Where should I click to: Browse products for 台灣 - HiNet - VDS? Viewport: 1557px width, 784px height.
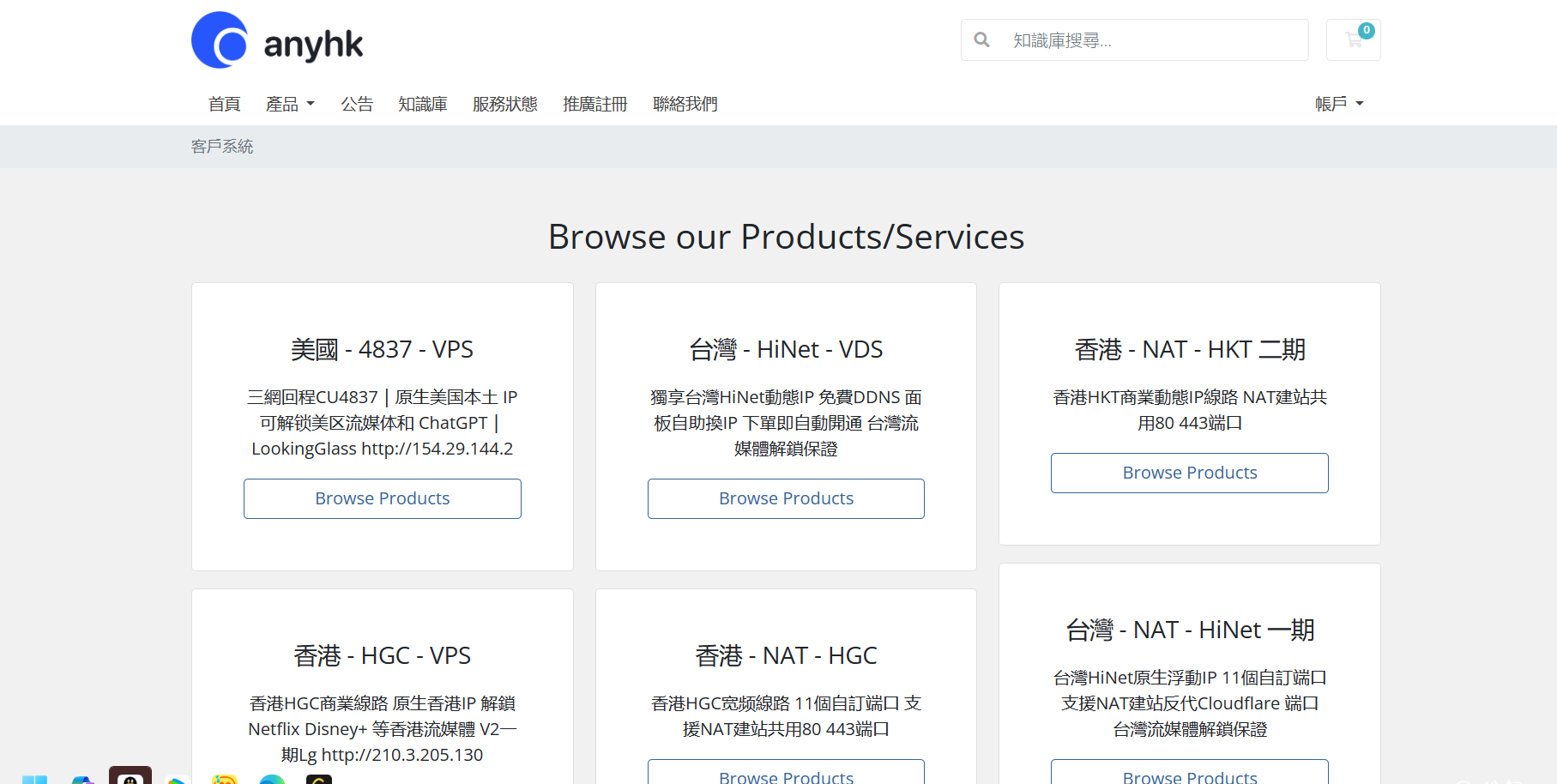click(786, 498)
